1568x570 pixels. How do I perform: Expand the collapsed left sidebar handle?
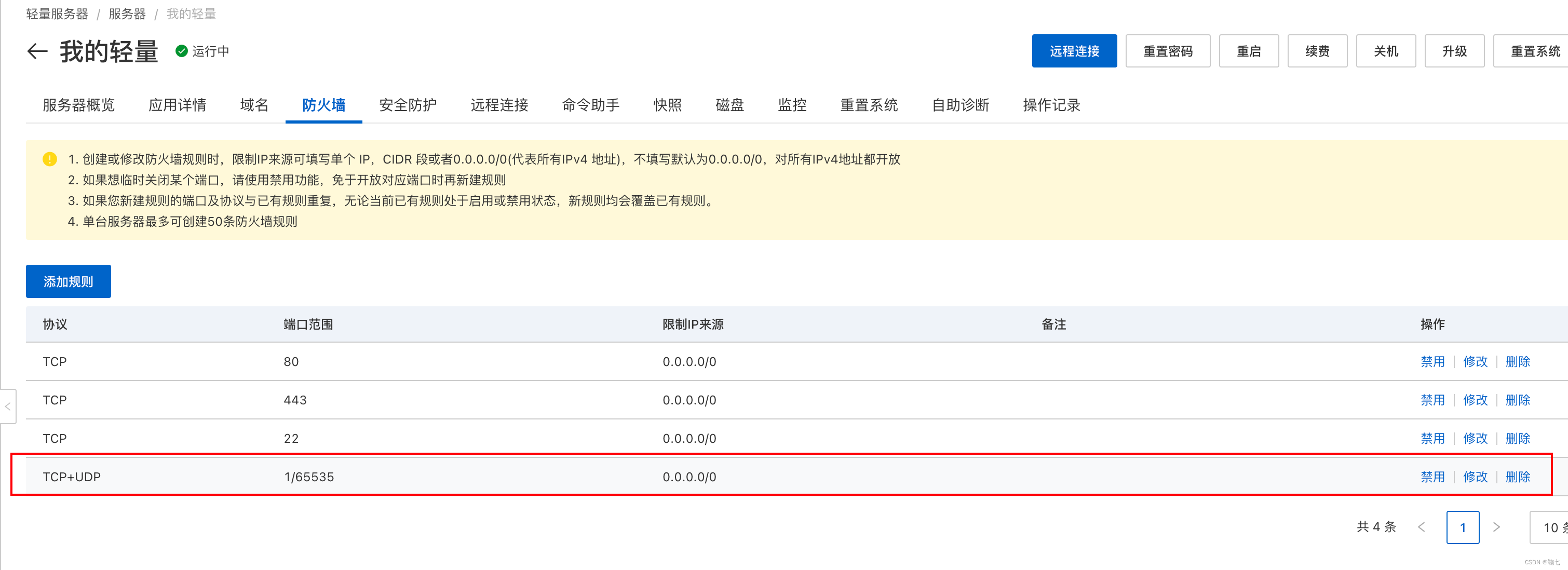click(8, 406)
